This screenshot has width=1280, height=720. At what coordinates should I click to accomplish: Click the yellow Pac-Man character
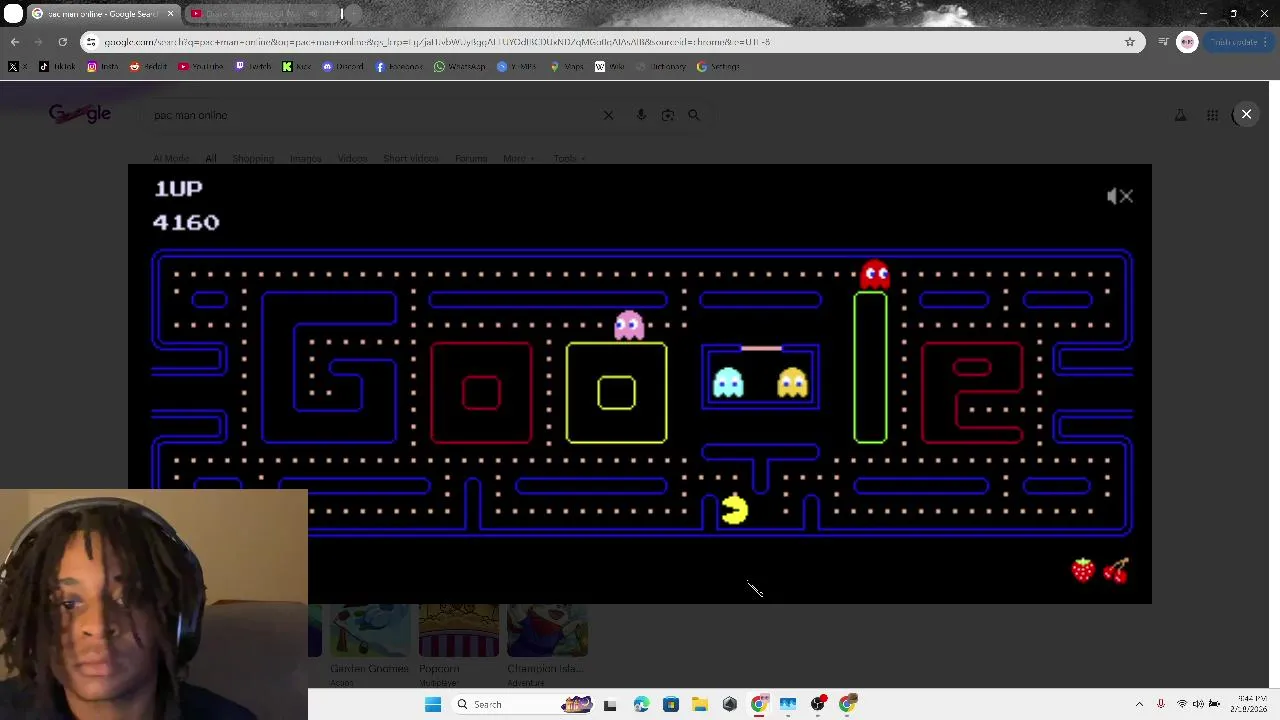tap(735, 510)
